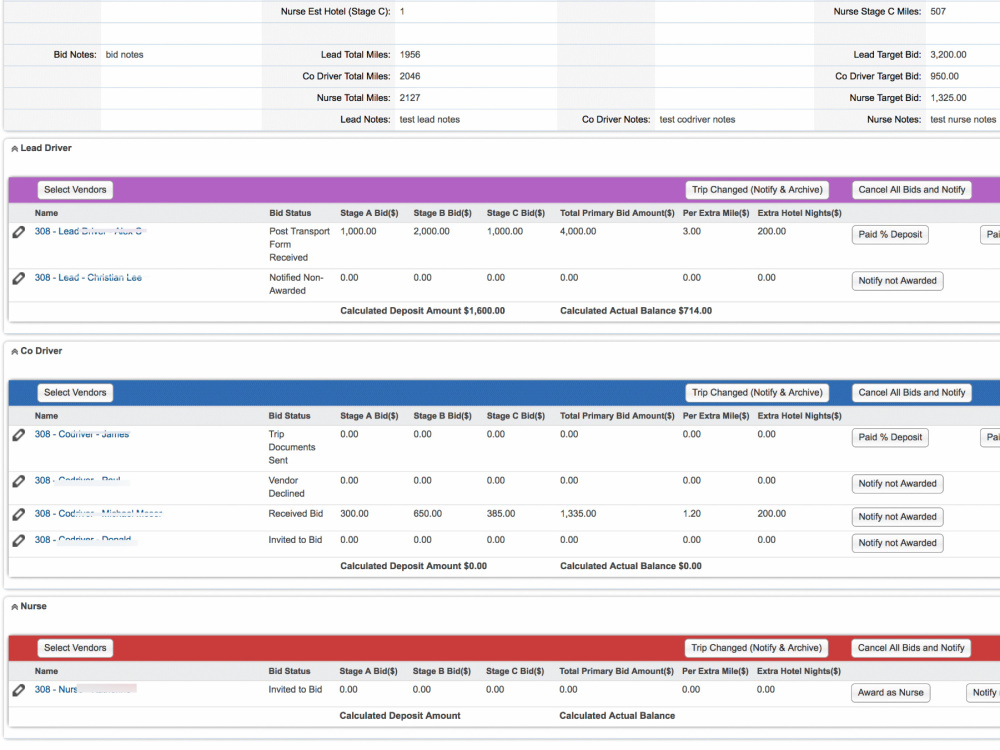The height and width of the screenshot is (750, 1000).
Task: Trip Changed (Notify & Archive) for Co Driver
Action: [x=757, y=393]
